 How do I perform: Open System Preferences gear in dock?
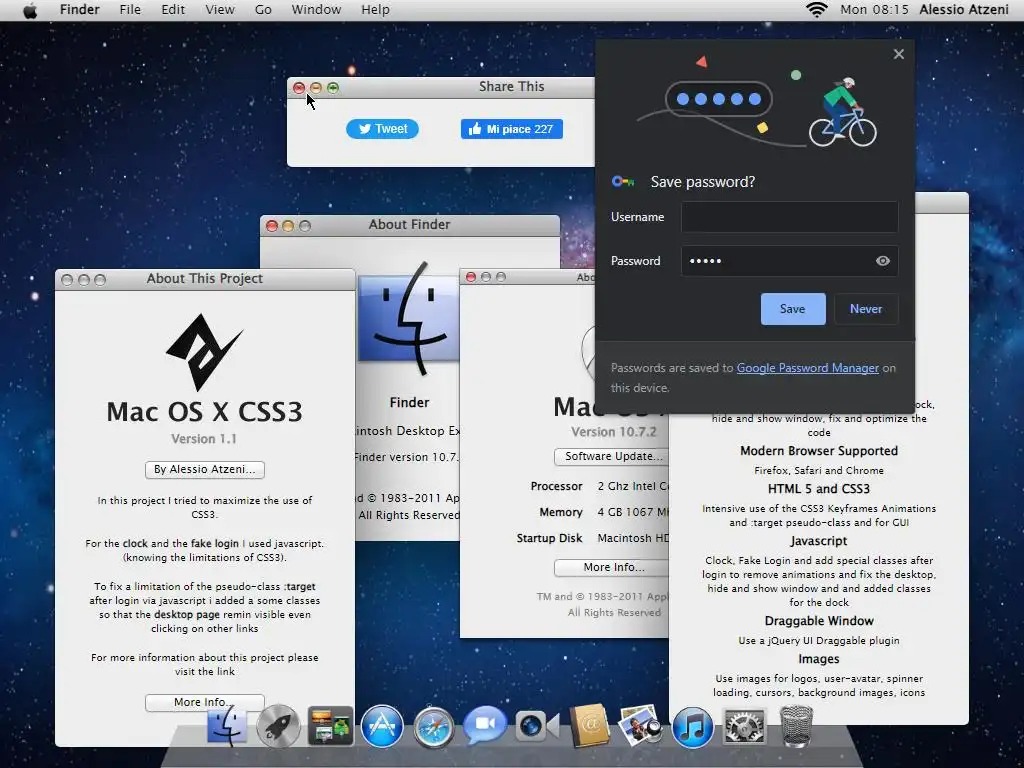point(744,726)
